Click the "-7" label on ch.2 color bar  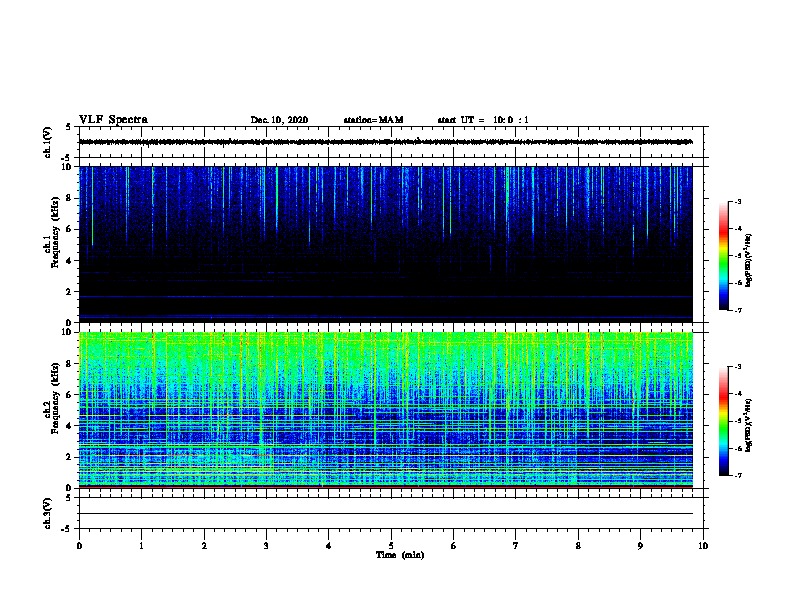click(x=738, y=475)
